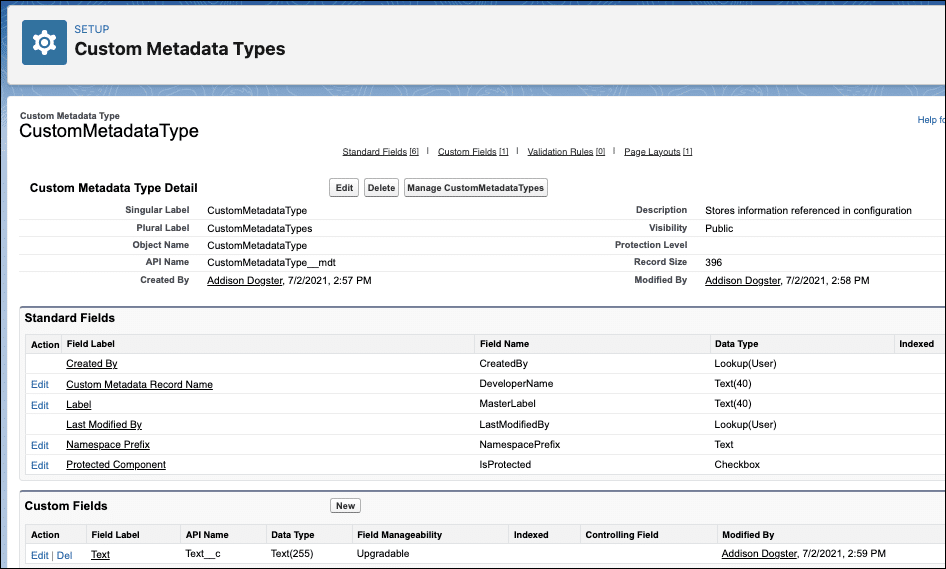Open Addison Dogster link in Created By
This screenshot has height=569, width=946.
(244, 281)
